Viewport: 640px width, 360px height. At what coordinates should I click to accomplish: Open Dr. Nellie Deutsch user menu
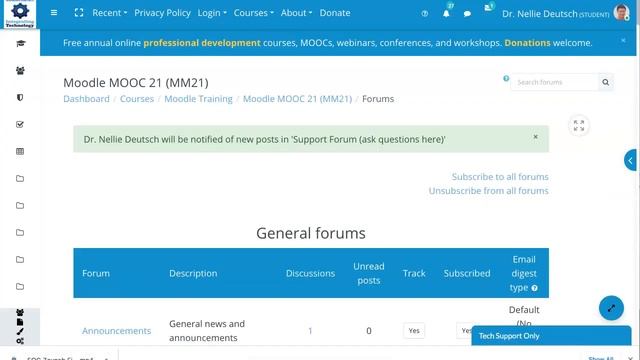coord(556,14)
